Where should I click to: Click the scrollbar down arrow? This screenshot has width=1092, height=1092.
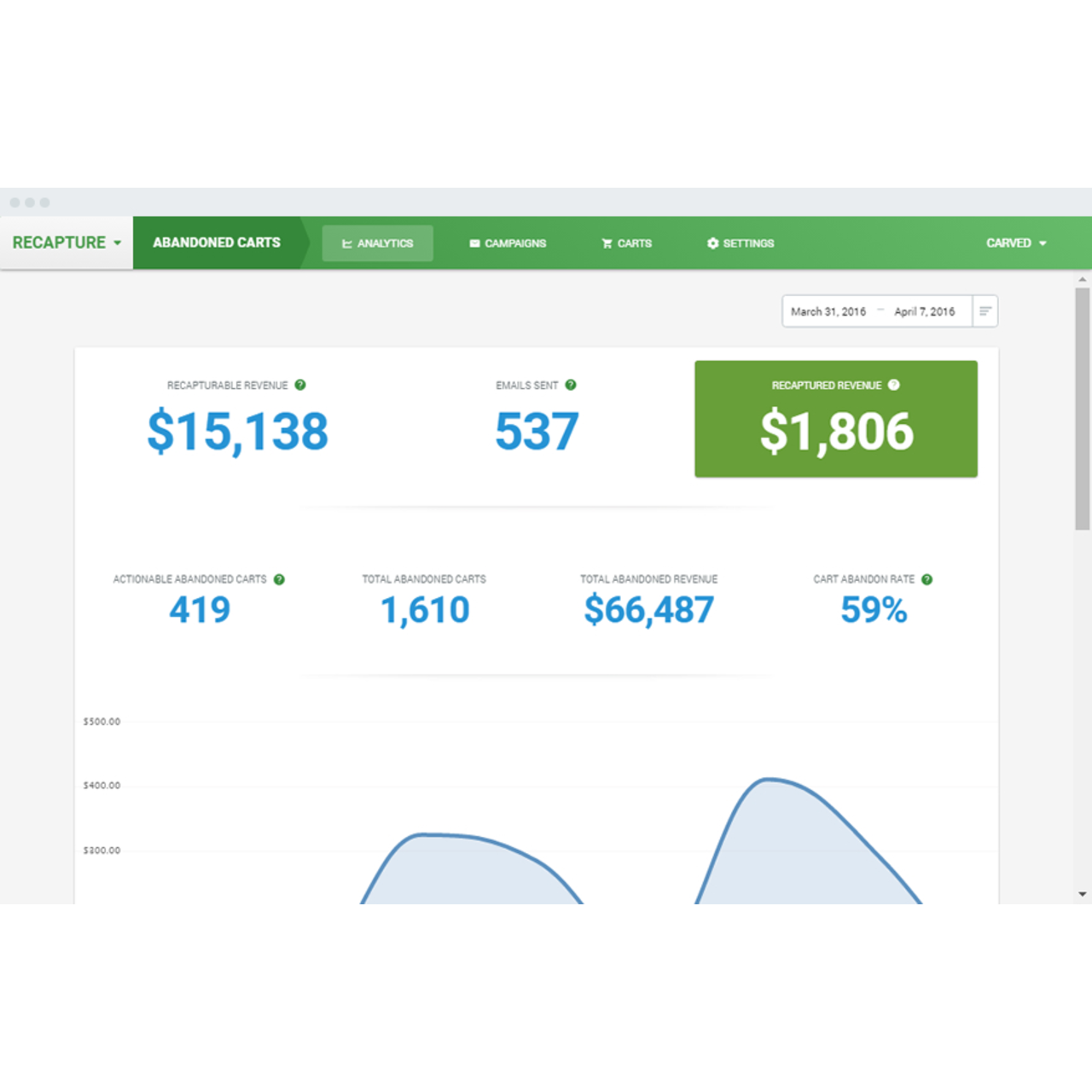point(1083,894)
